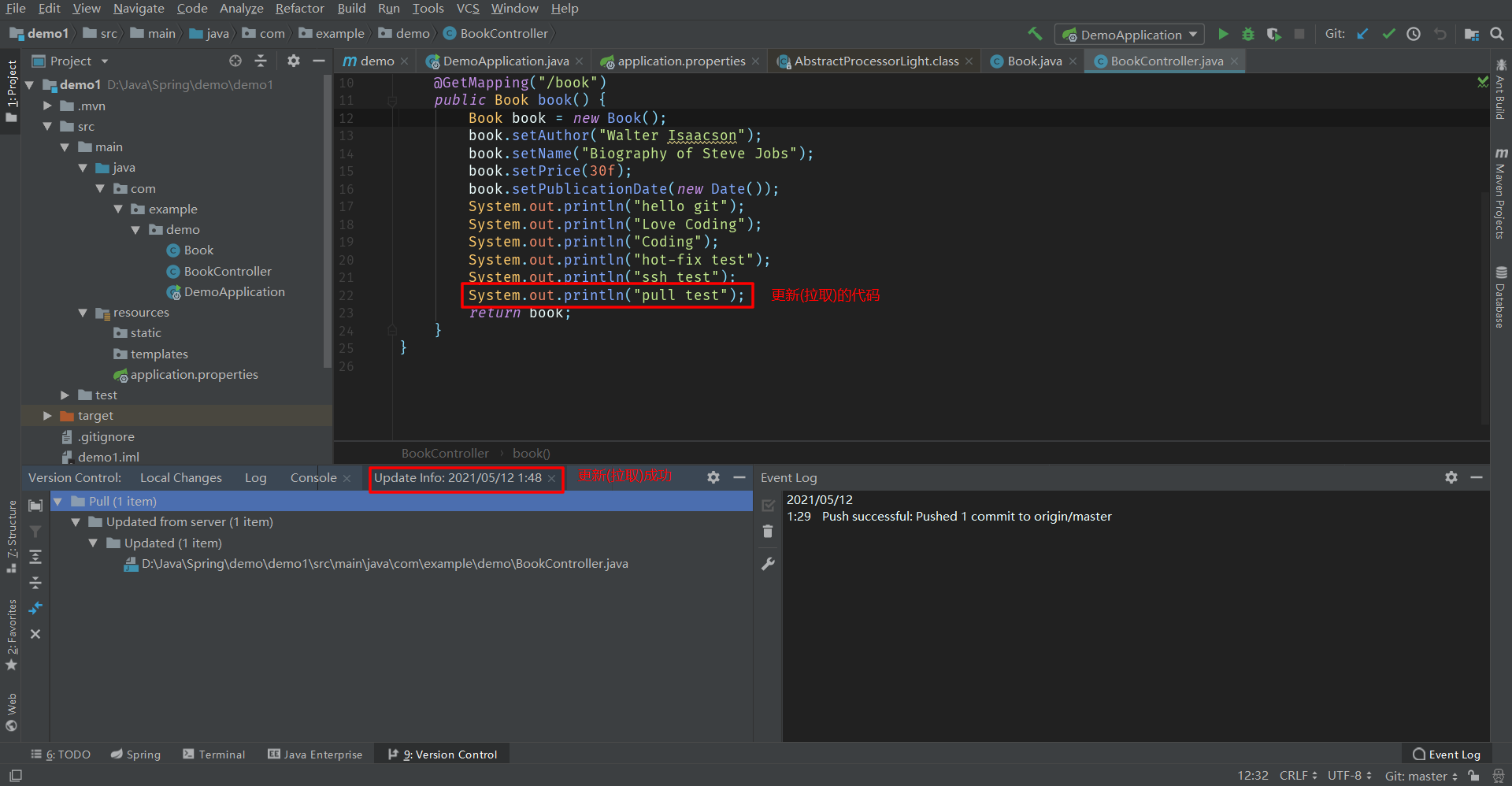Click the Collapse All icon in Project panel header
Screen dimensions: 1512x786
pyautogui.click(x=261, y=61)
